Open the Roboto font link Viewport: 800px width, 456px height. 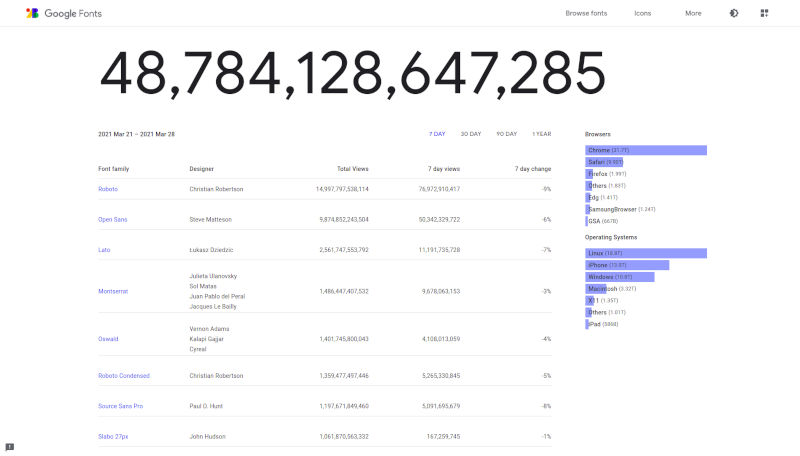(108, 189)
